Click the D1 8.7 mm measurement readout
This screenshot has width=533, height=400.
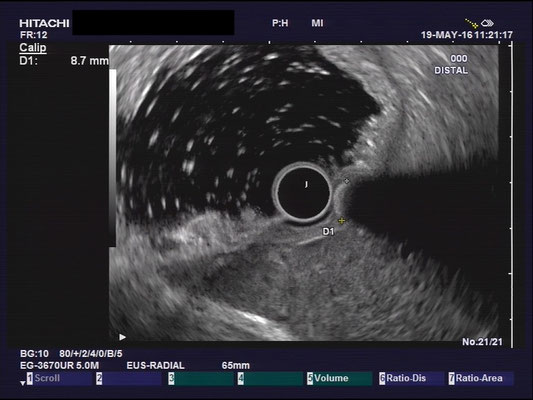coord(64,61)
